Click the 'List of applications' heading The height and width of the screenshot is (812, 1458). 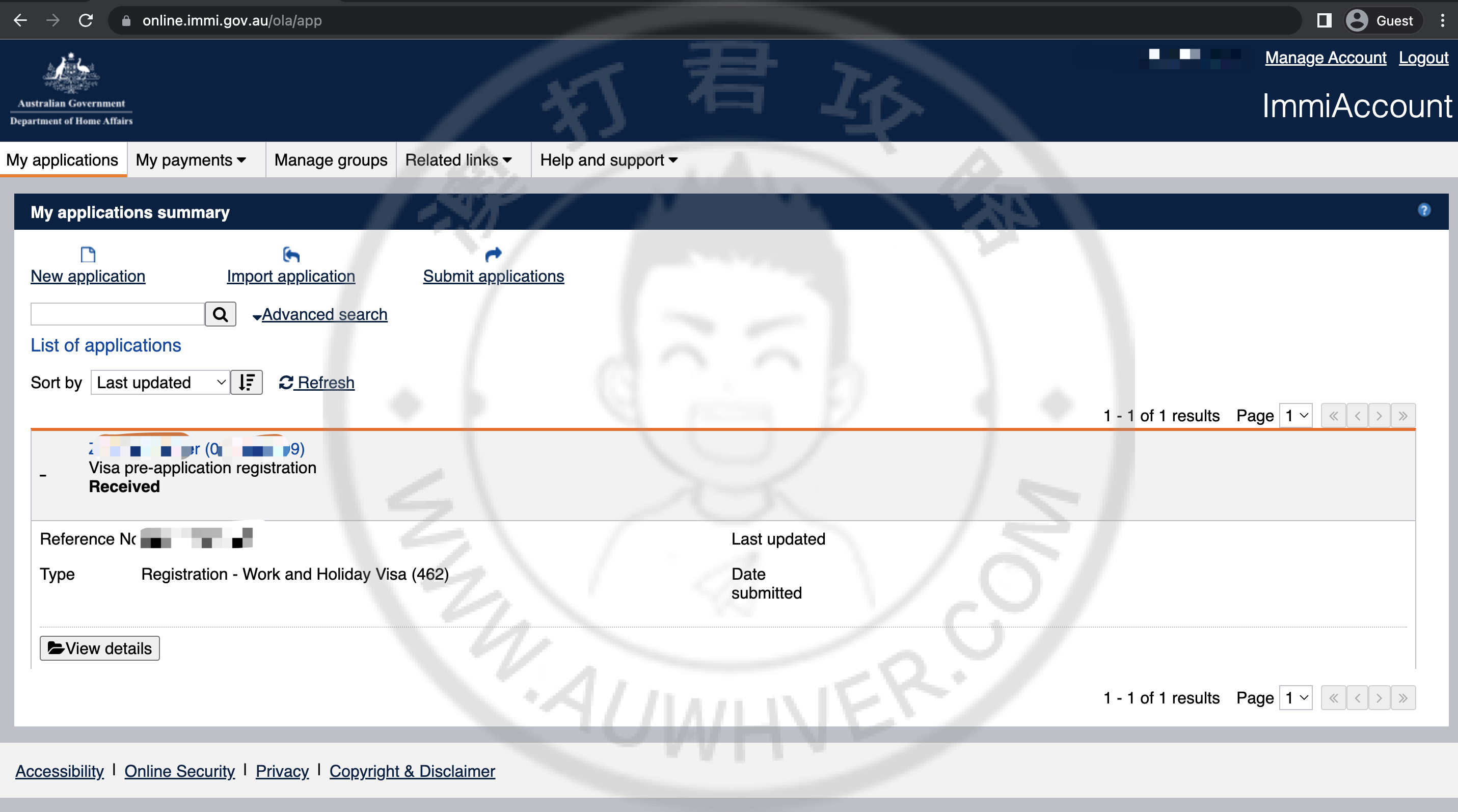(106, 345)
